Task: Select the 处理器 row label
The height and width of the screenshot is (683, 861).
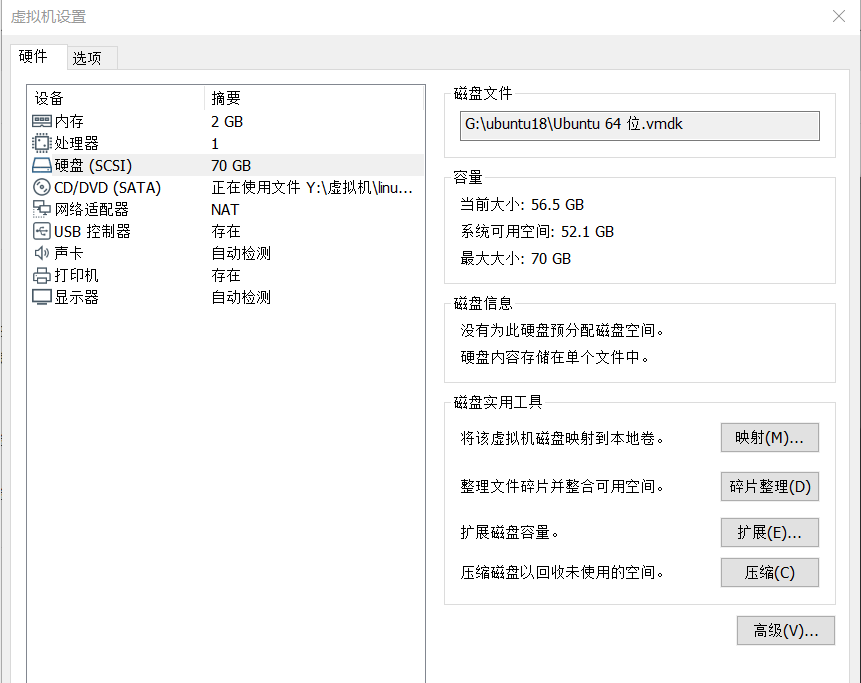Action: (76, 143)
